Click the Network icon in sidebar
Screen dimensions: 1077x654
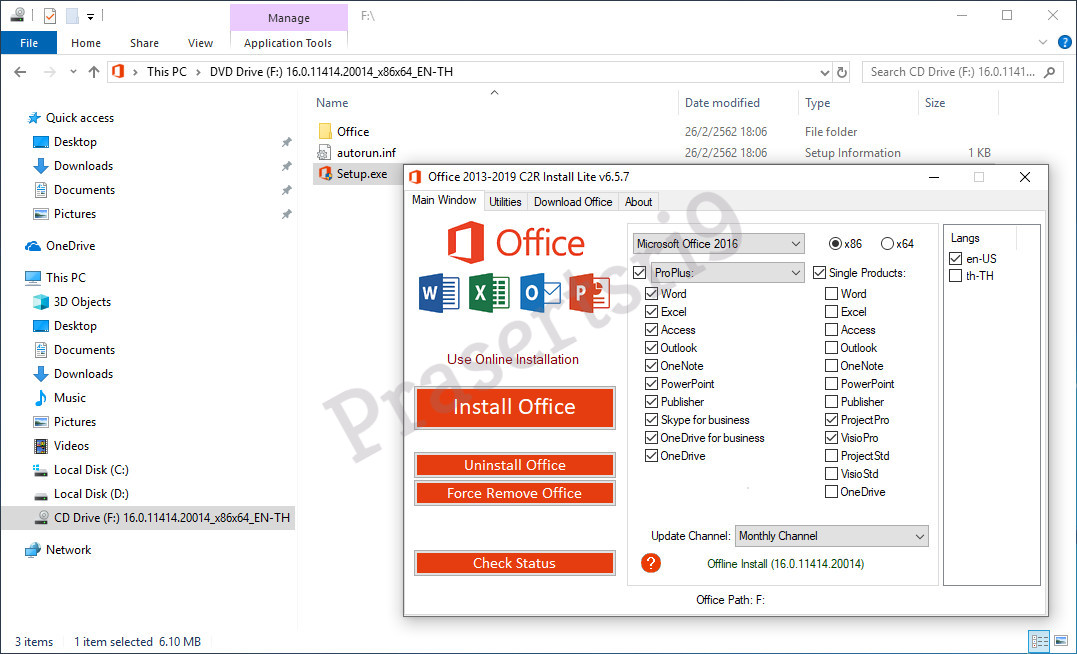33,550
